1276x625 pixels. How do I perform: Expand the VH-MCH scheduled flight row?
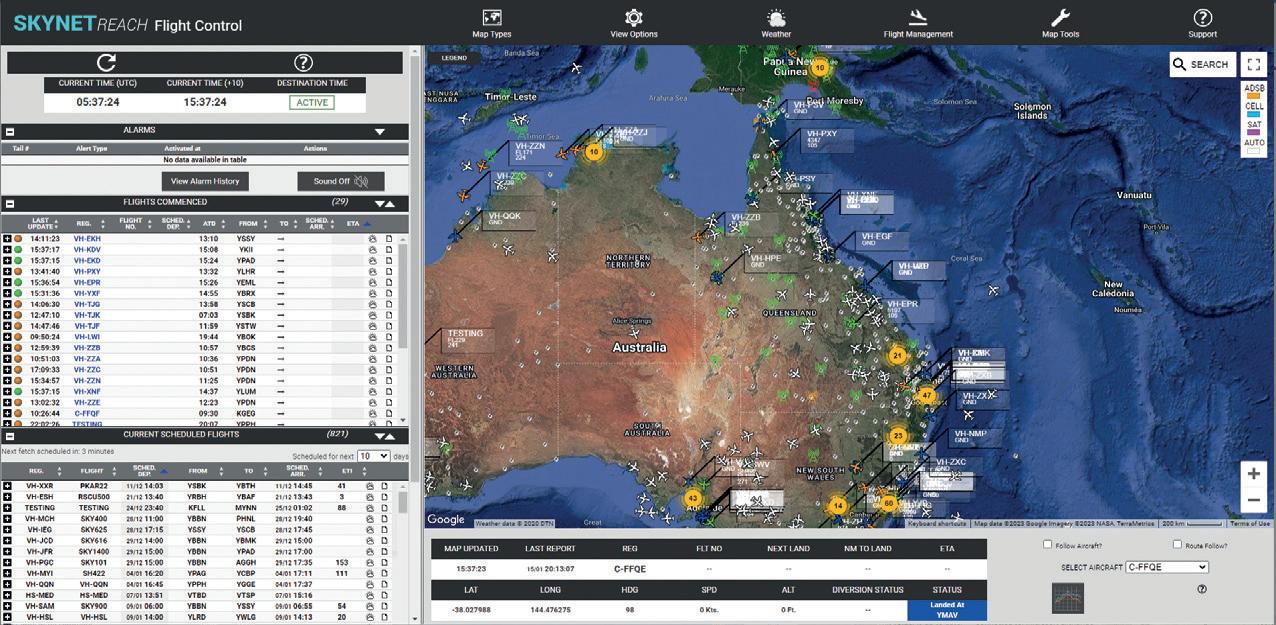(7, 519)
